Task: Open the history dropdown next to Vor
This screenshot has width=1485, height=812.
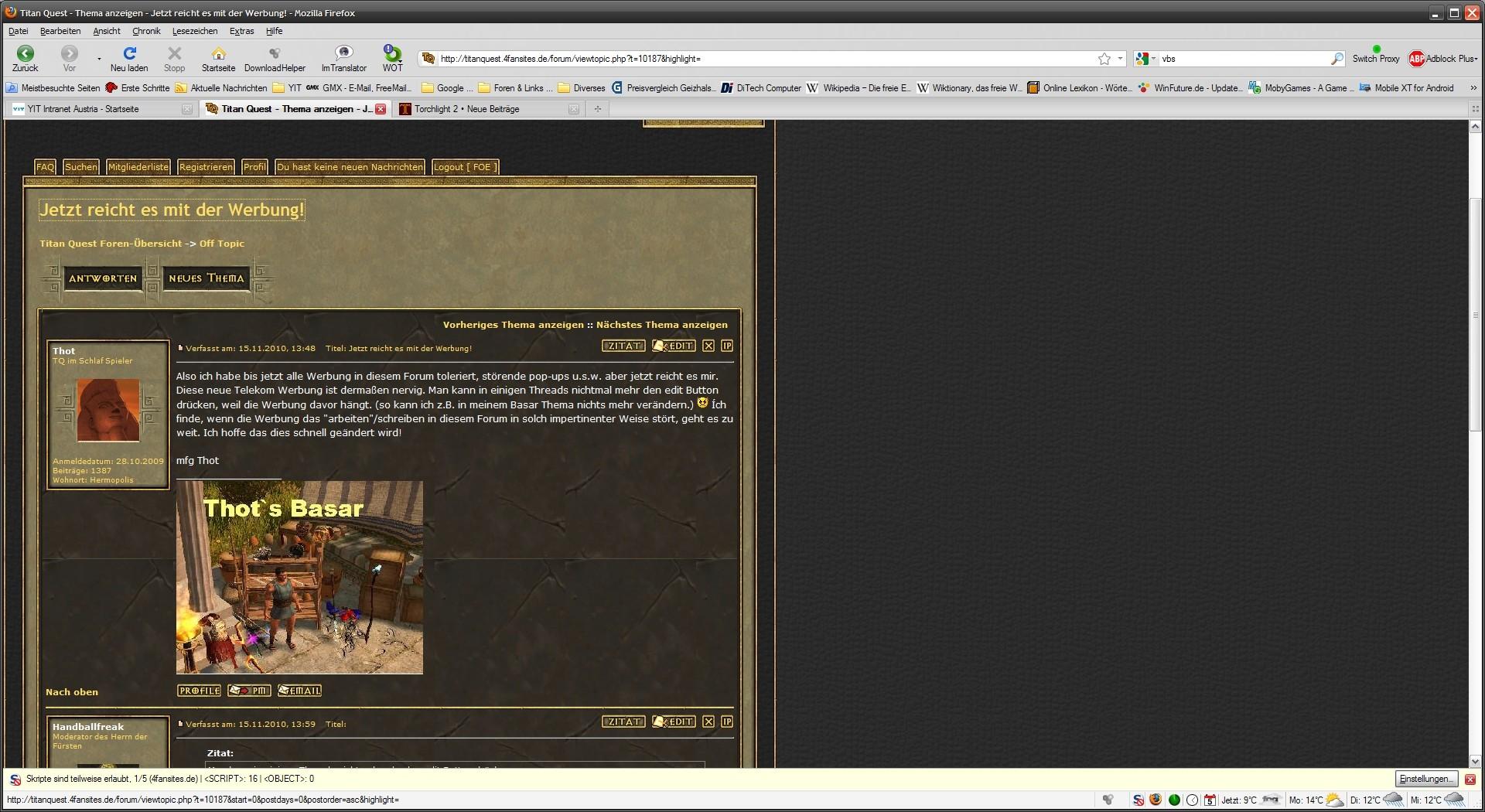Action: 99,59
